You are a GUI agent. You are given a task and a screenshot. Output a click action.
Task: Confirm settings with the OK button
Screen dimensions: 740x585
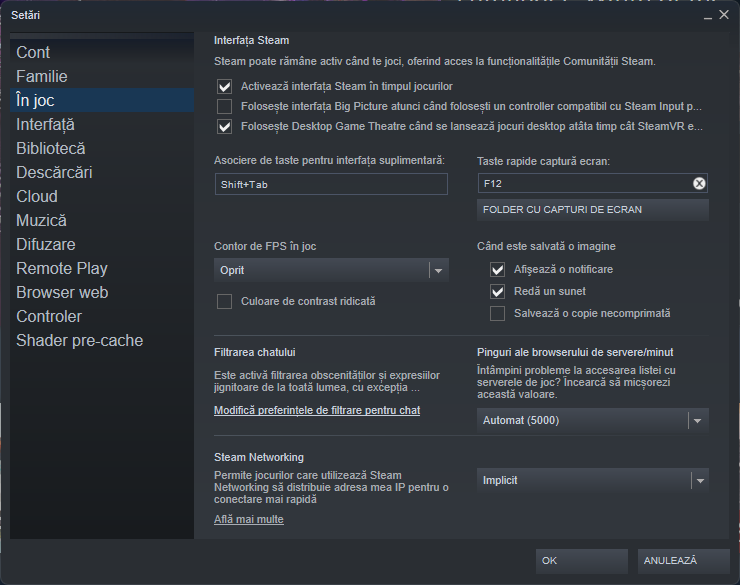(581, 561)
